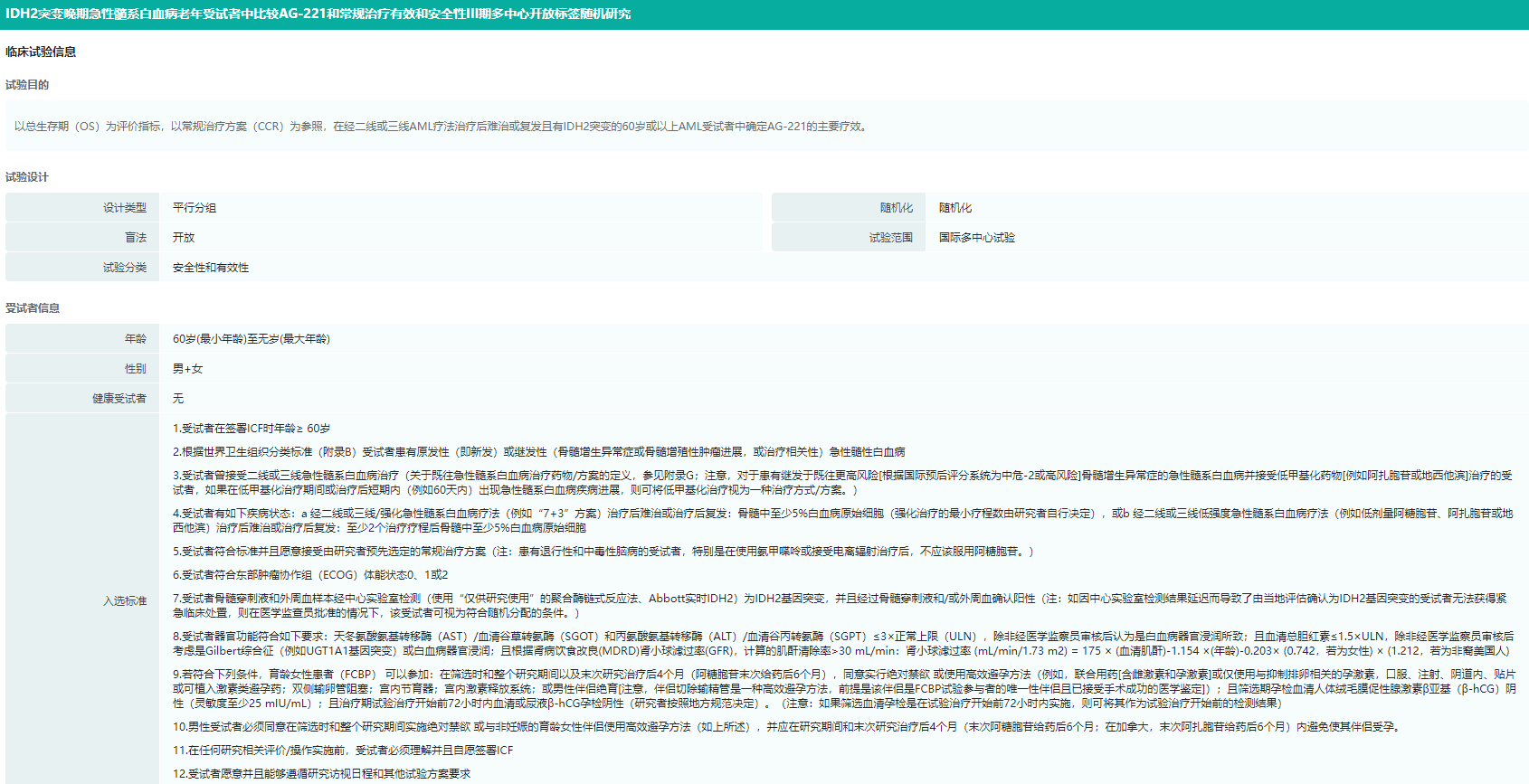Click the 受试者信息 section heading

[x=33, y=308]
